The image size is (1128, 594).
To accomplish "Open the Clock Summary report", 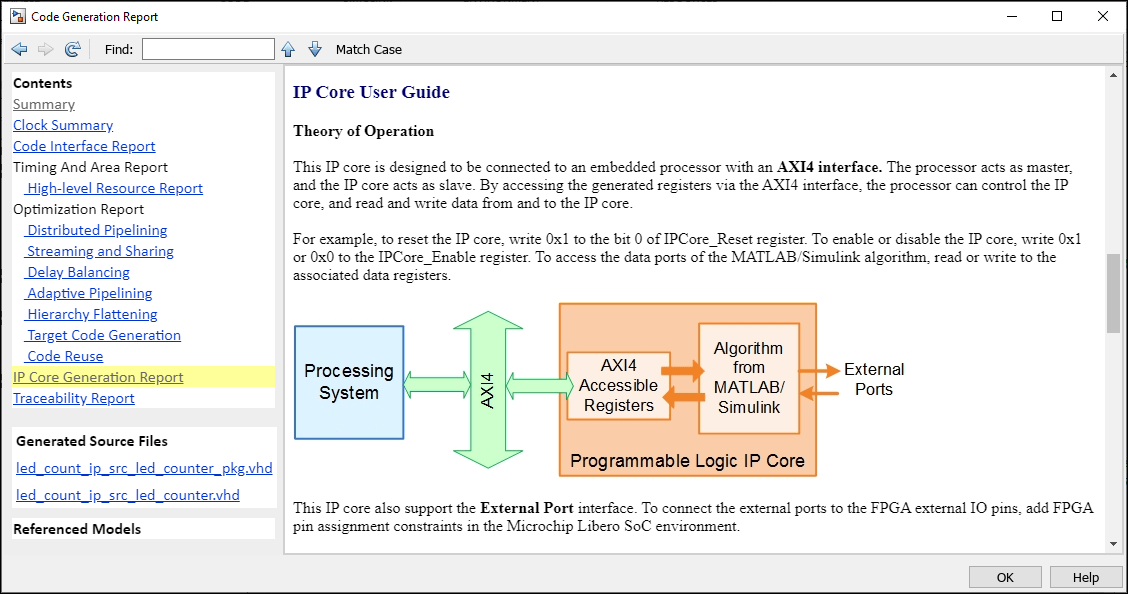I will [62, 125].
